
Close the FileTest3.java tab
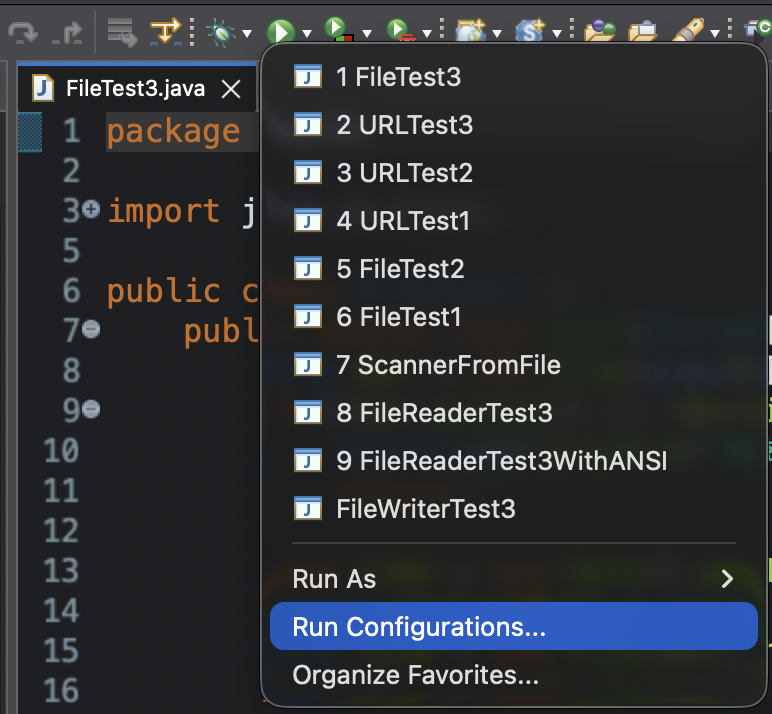[231, 90]
